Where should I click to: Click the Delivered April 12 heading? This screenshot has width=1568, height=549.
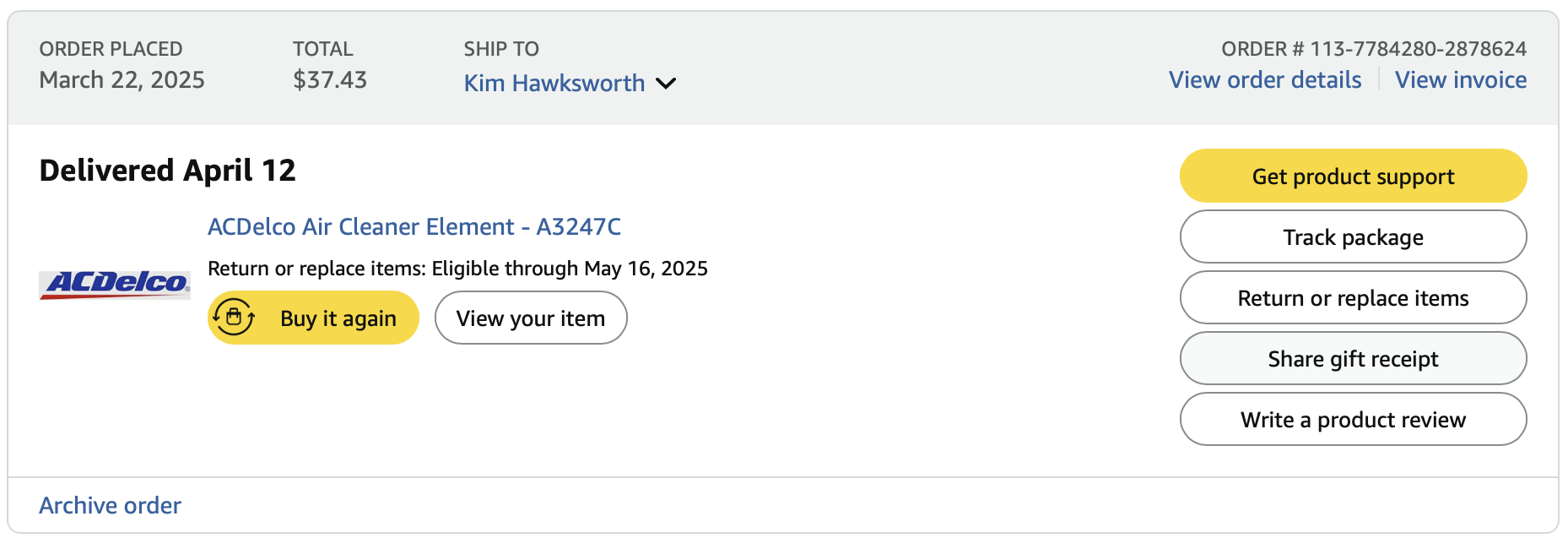click(x=168, y=171)
